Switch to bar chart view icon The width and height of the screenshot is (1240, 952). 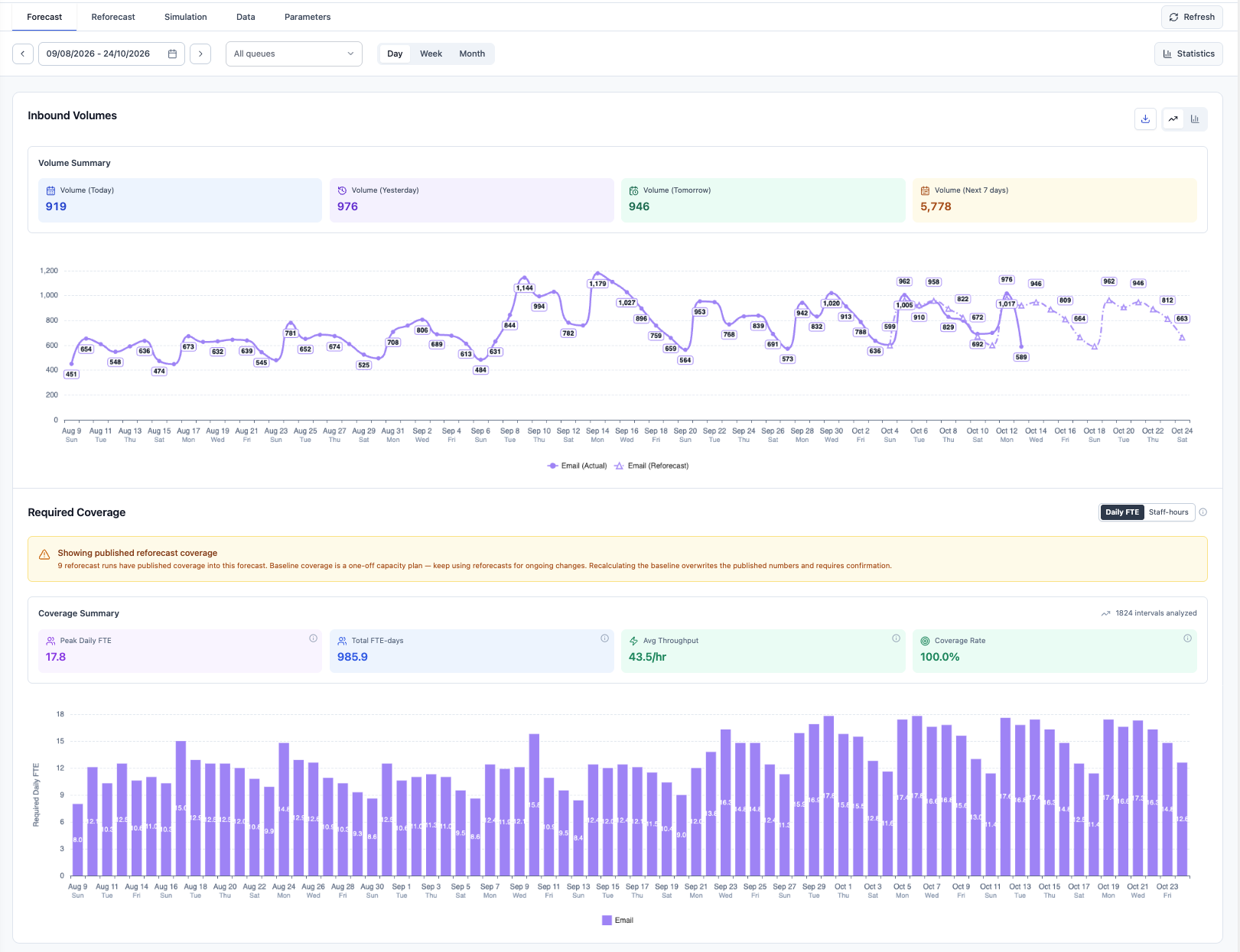1195,119
